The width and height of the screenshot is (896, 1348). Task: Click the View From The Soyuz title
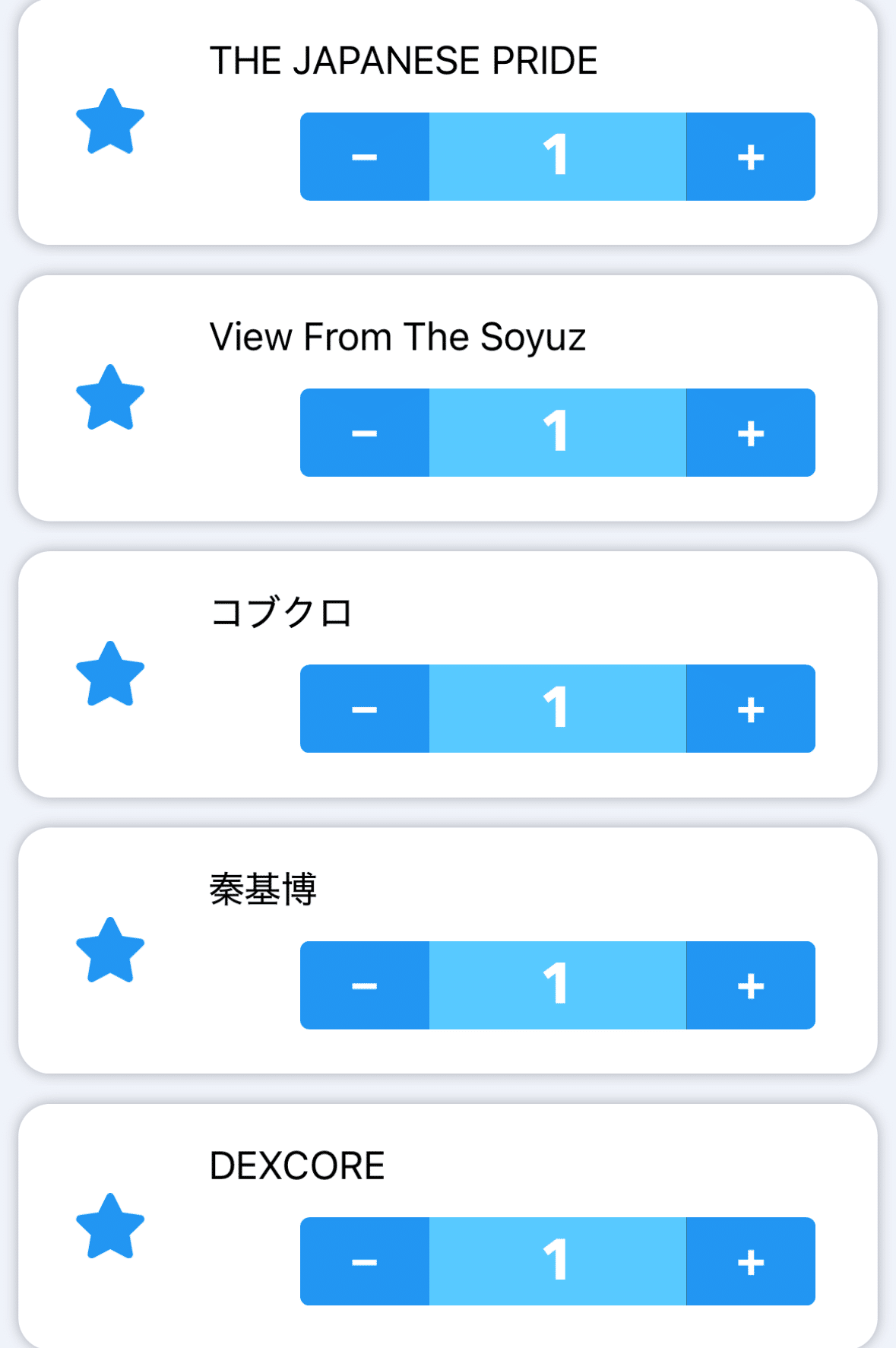pos(397,337)
